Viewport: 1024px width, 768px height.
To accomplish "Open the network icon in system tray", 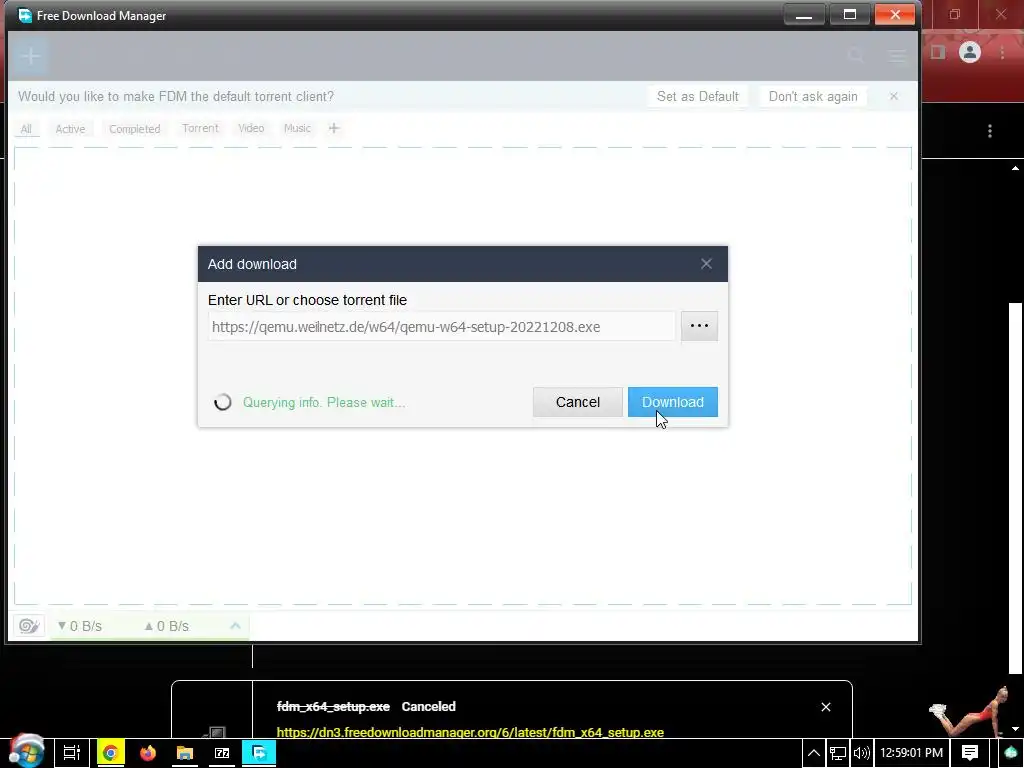I will point(837,753).
